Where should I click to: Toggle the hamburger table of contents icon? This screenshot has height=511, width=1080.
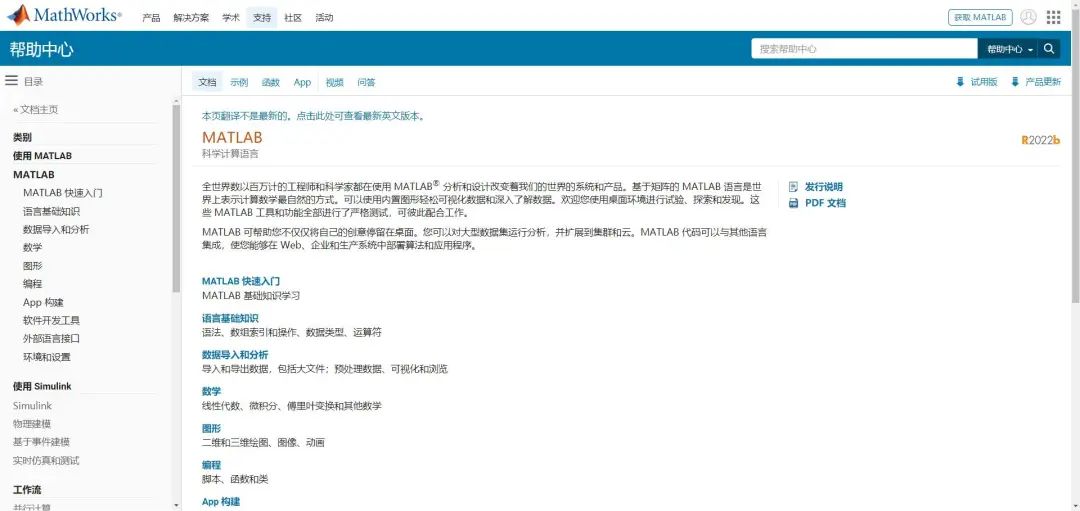pos(11,81)
